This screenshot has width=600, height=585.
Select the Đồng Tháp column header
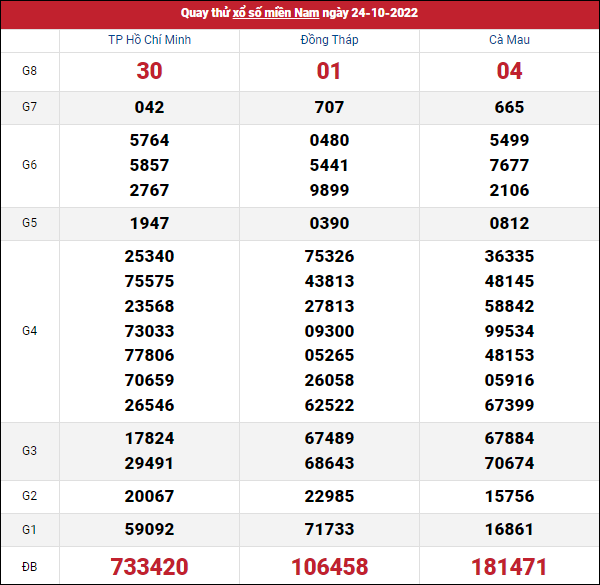pyautogui.click(x=329, y=40)
